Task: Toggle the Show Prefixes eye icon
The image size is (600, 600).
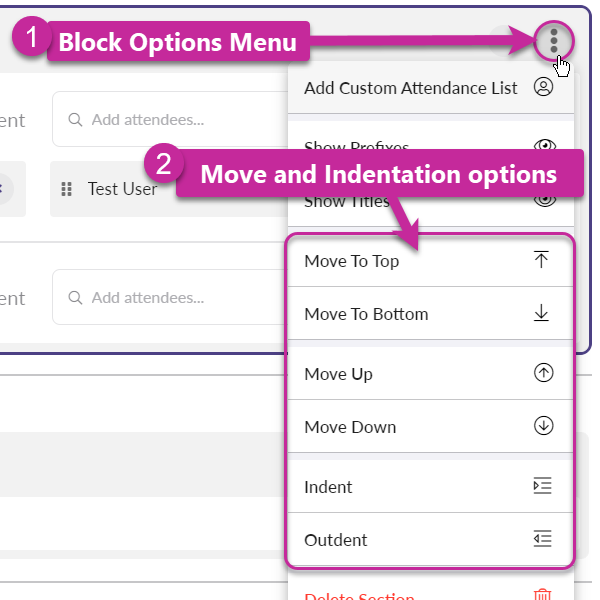Action: point(545,146)
